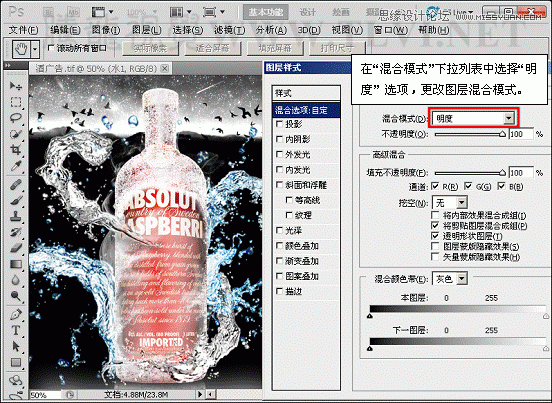Collapse the tools panel with double arrows
The height and width of the screenshot is (403, 552).
(x=8, y=65)
